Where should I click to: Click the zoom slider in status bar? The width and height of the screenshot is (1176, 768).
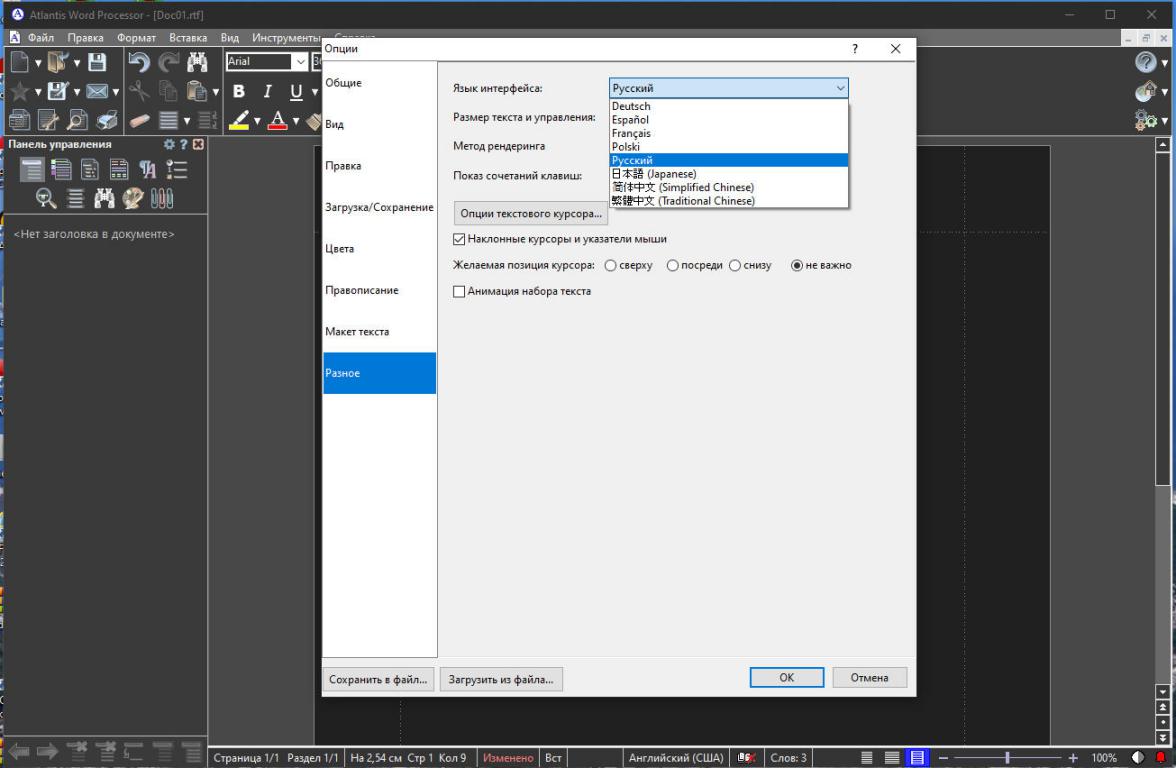(1008, 758)
